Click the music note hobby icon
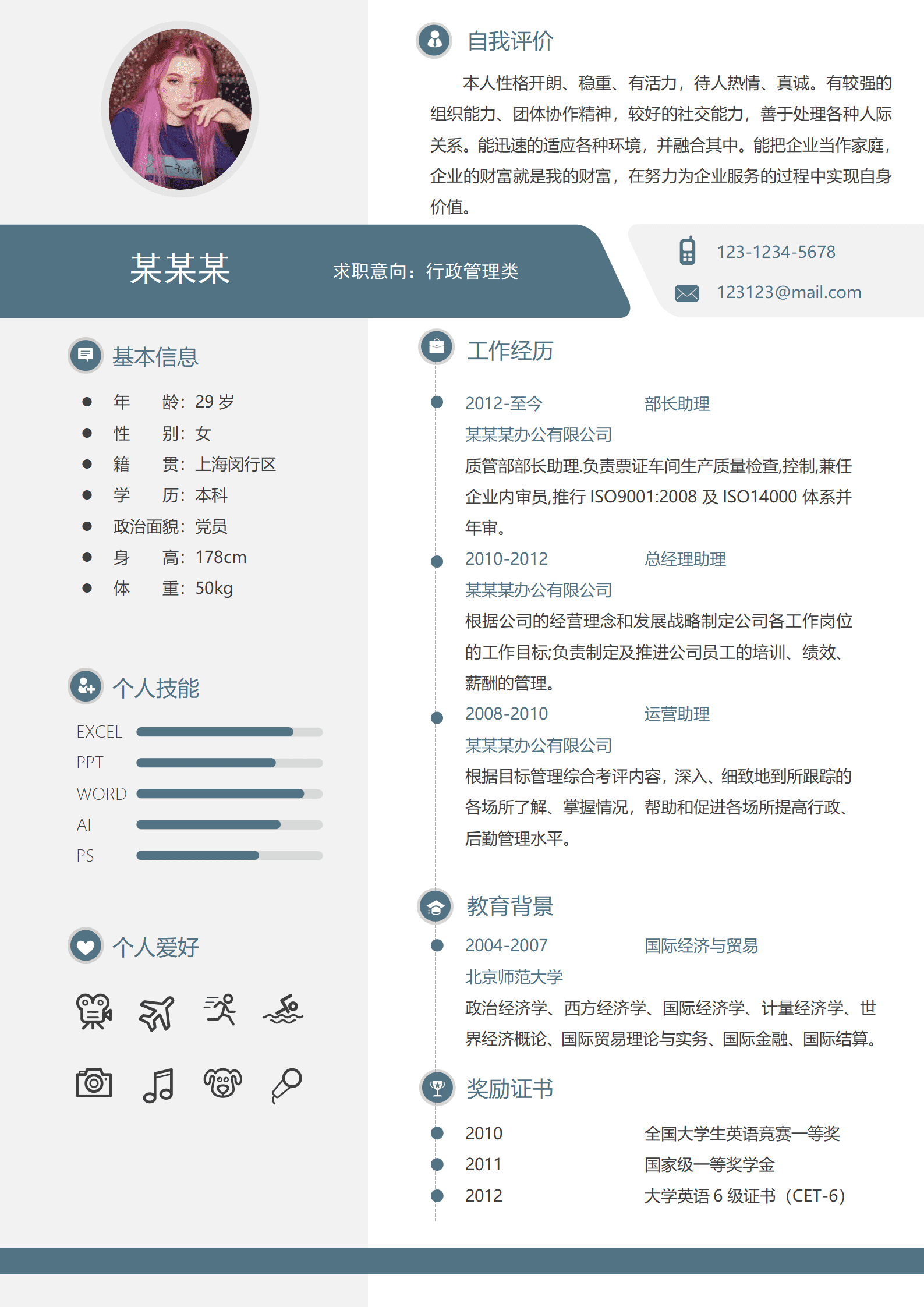 pos(158,1085)
